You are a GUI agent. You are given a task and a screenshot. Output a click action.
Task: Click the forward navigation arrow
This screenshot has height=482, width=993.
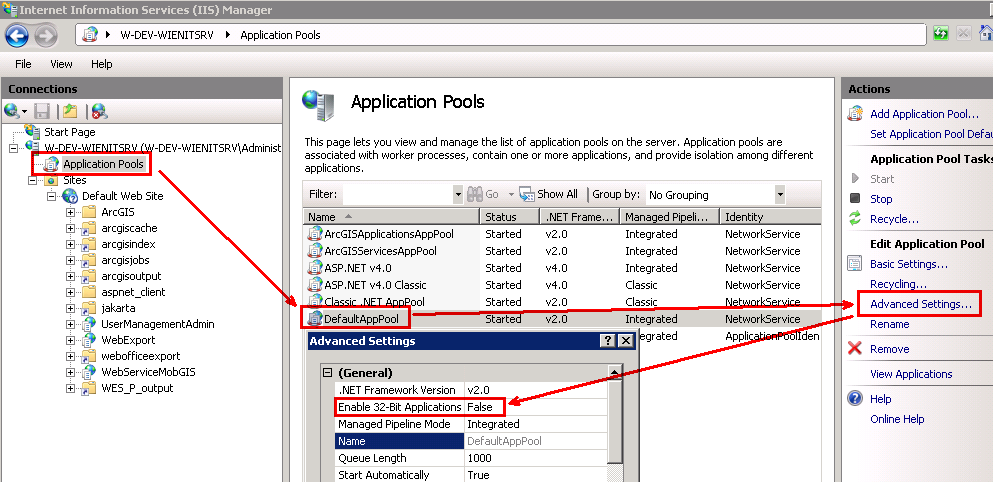click(x=46, y=34)
